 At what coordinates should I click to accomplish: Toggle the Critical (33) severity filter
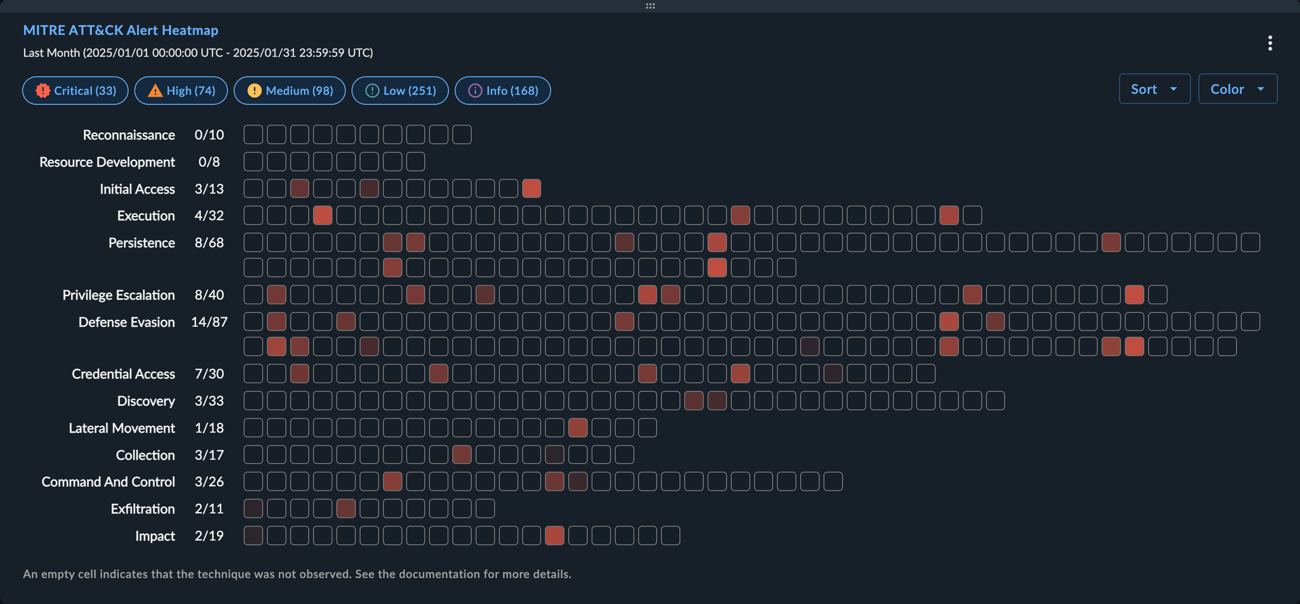point(75,90)
